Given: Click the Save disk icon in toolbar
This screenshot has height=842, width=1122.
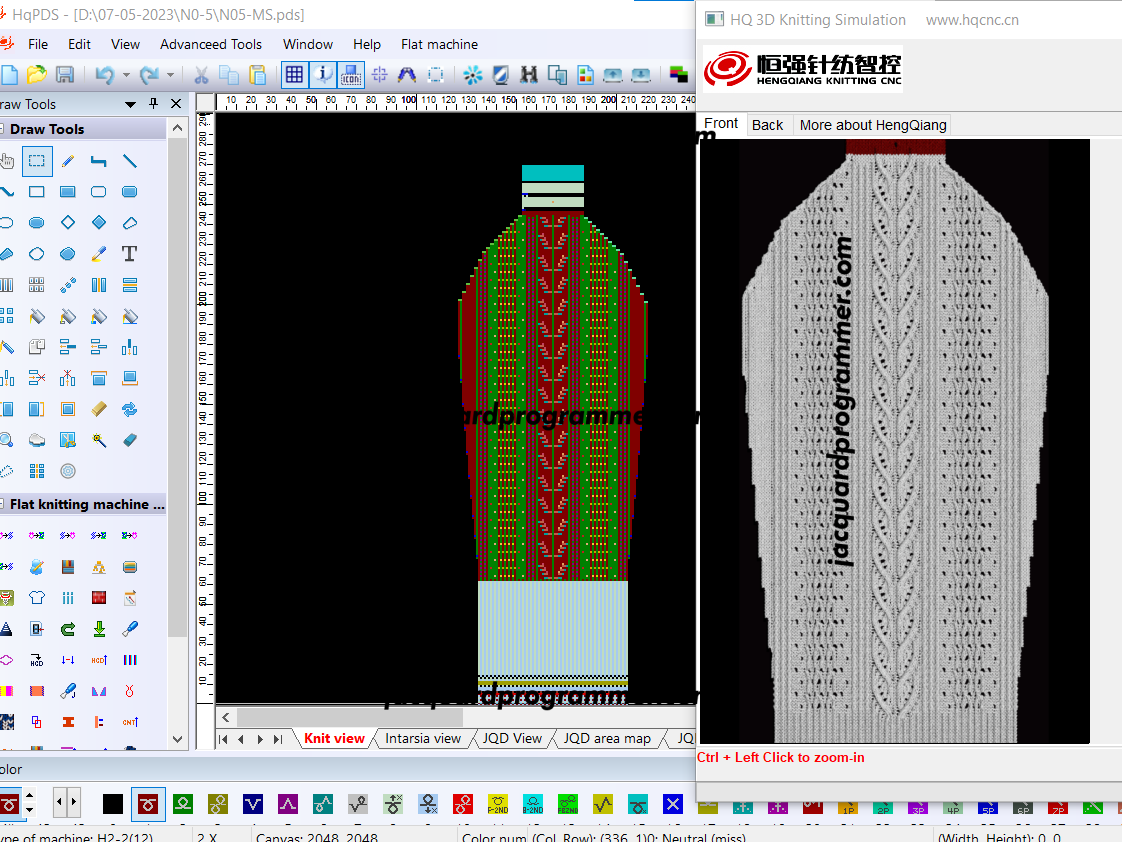Looking at the screenshot, I should (65, 74).
